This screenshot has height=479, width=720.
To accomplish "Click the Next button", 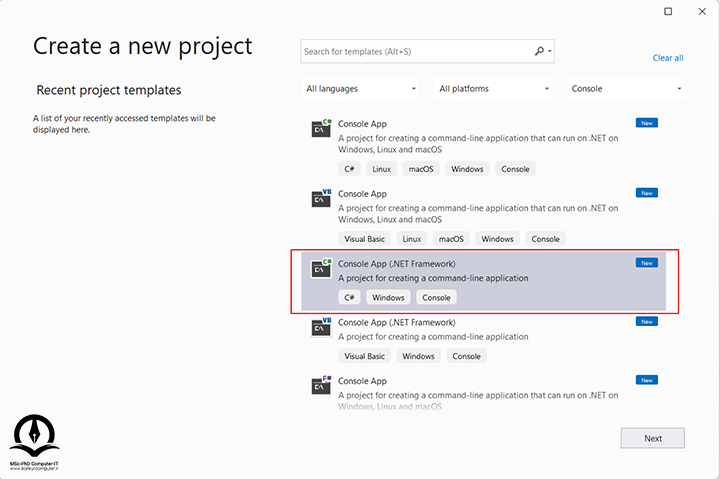I will click(x=652, y=438).
